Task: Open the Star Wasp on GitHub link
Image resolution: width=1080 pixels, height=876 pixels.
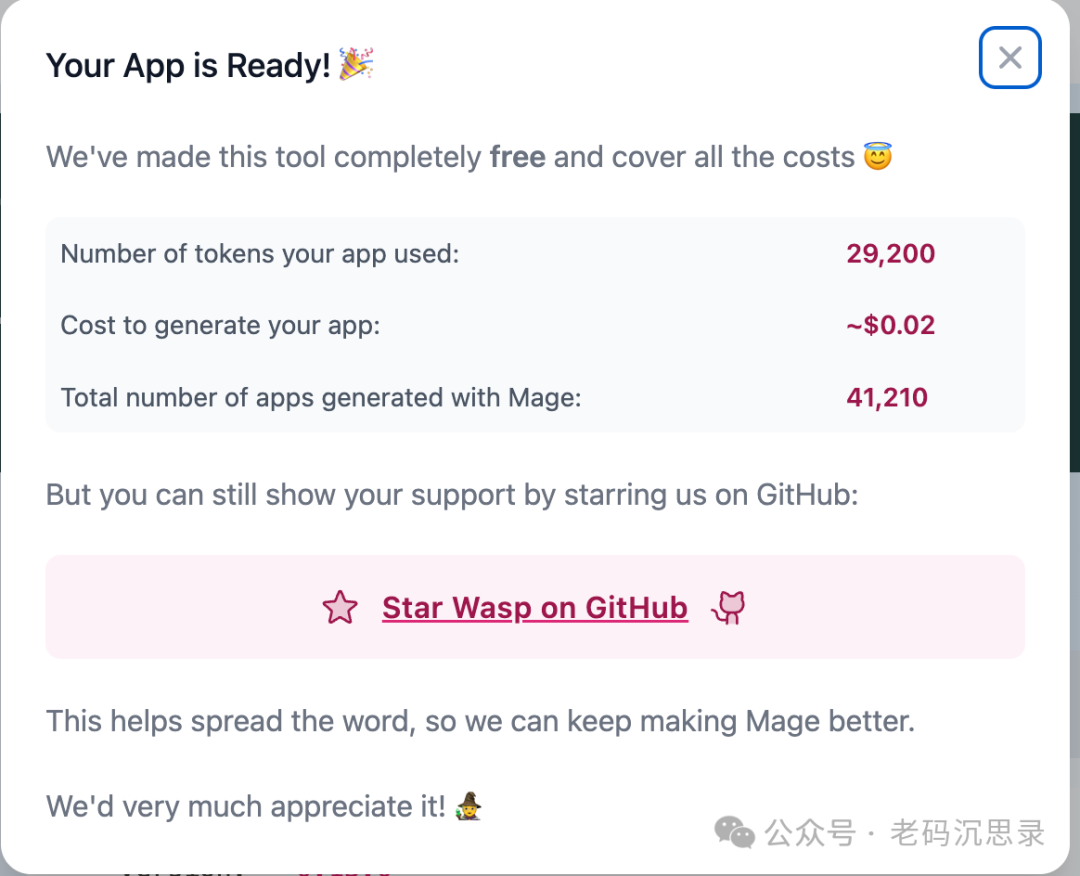Action: pyautogui.click(x=535, y=607)
